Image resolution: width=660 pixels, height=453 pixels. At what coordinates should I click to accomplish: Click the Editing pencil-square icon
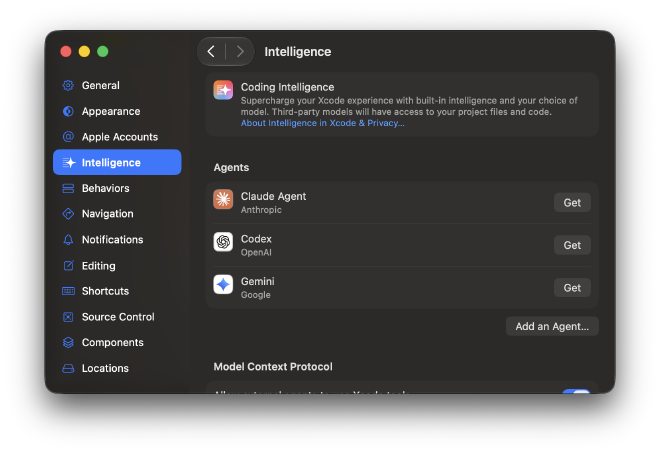68,266
